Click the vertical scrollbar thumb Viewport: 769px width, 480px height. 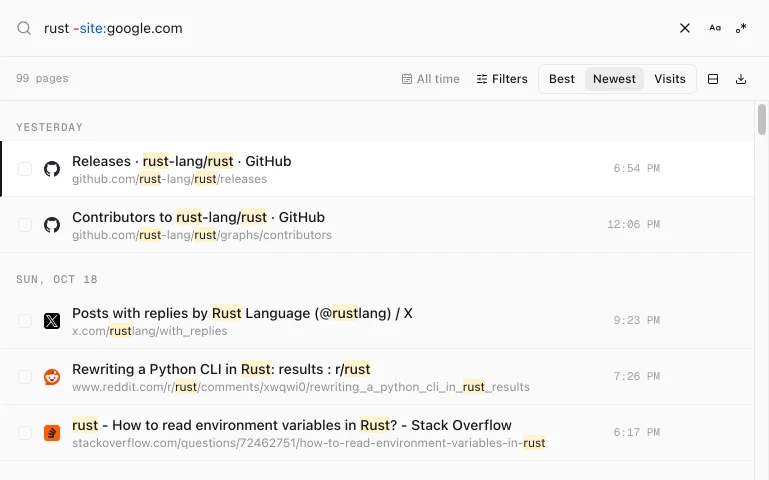click(762, 119)
